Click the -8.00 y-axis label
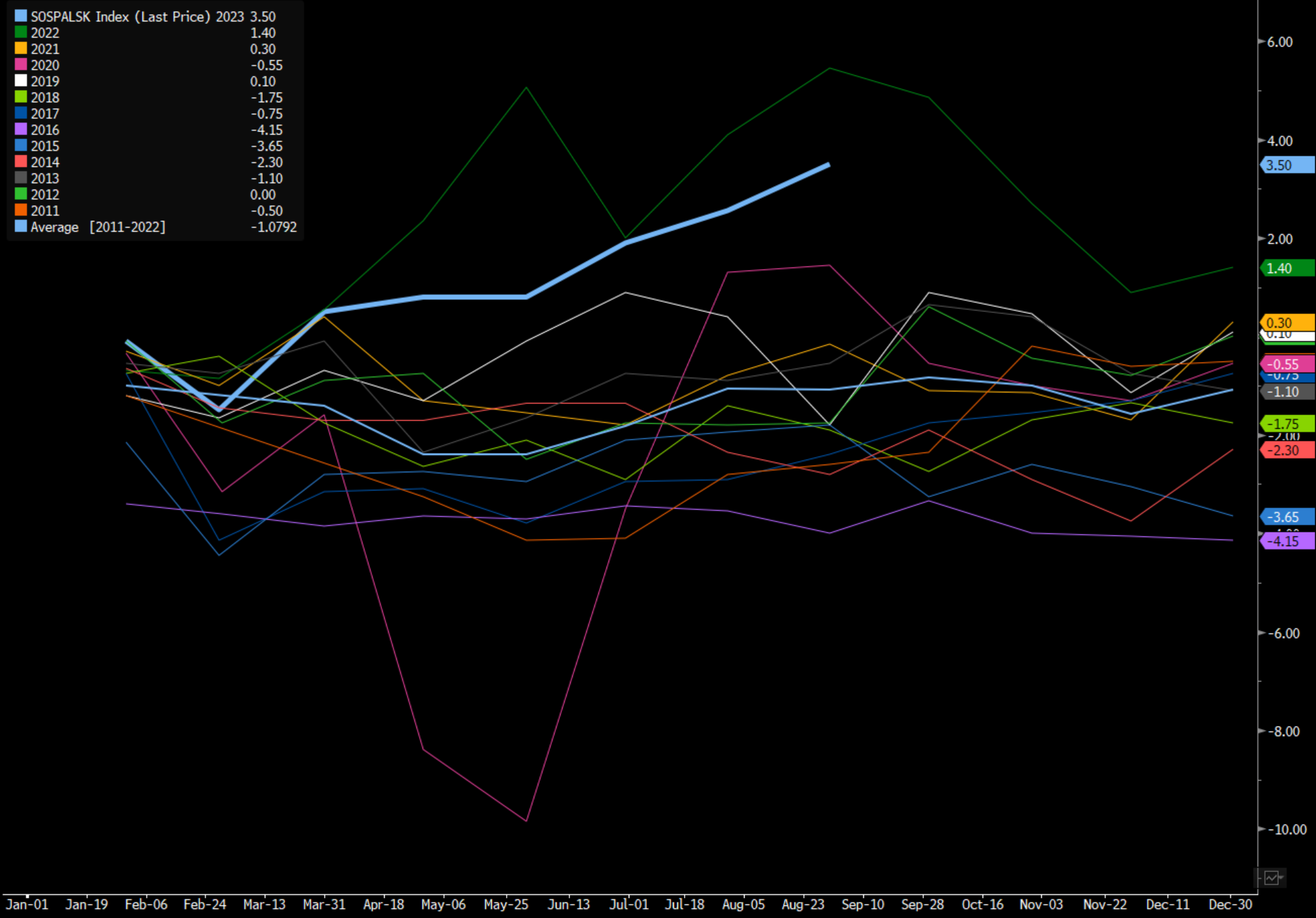Image resolution: width=1316 pixels, height=918 pixels. click(1283, 731)
